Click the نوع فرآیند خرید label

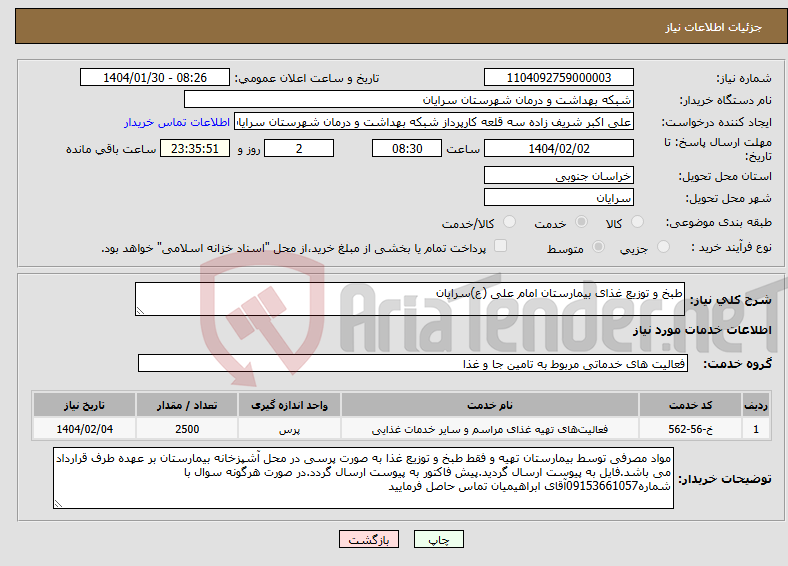731,247
